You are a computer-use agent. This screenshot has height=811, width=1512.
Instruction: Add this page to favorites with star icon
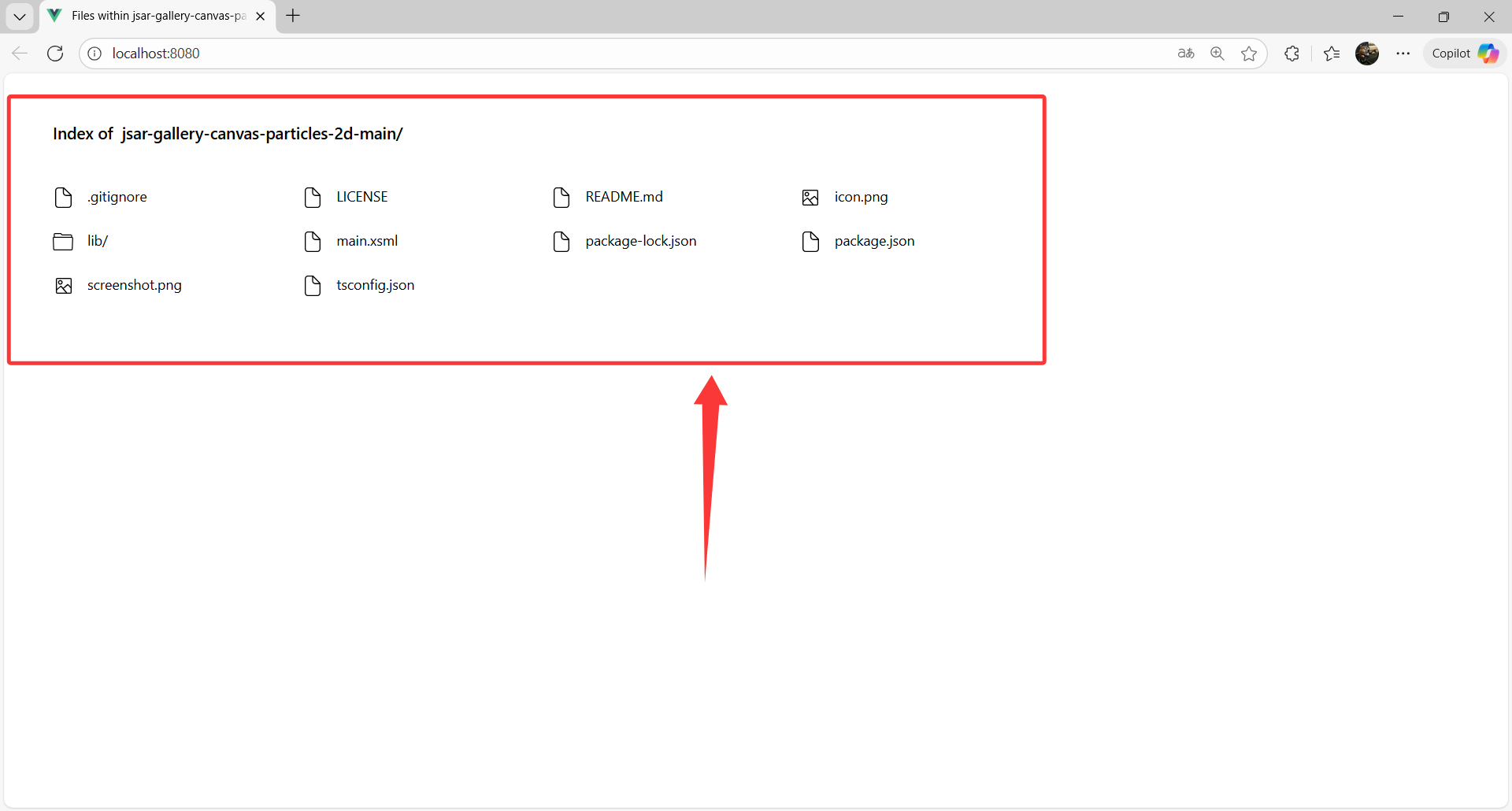click(1249, 54)
